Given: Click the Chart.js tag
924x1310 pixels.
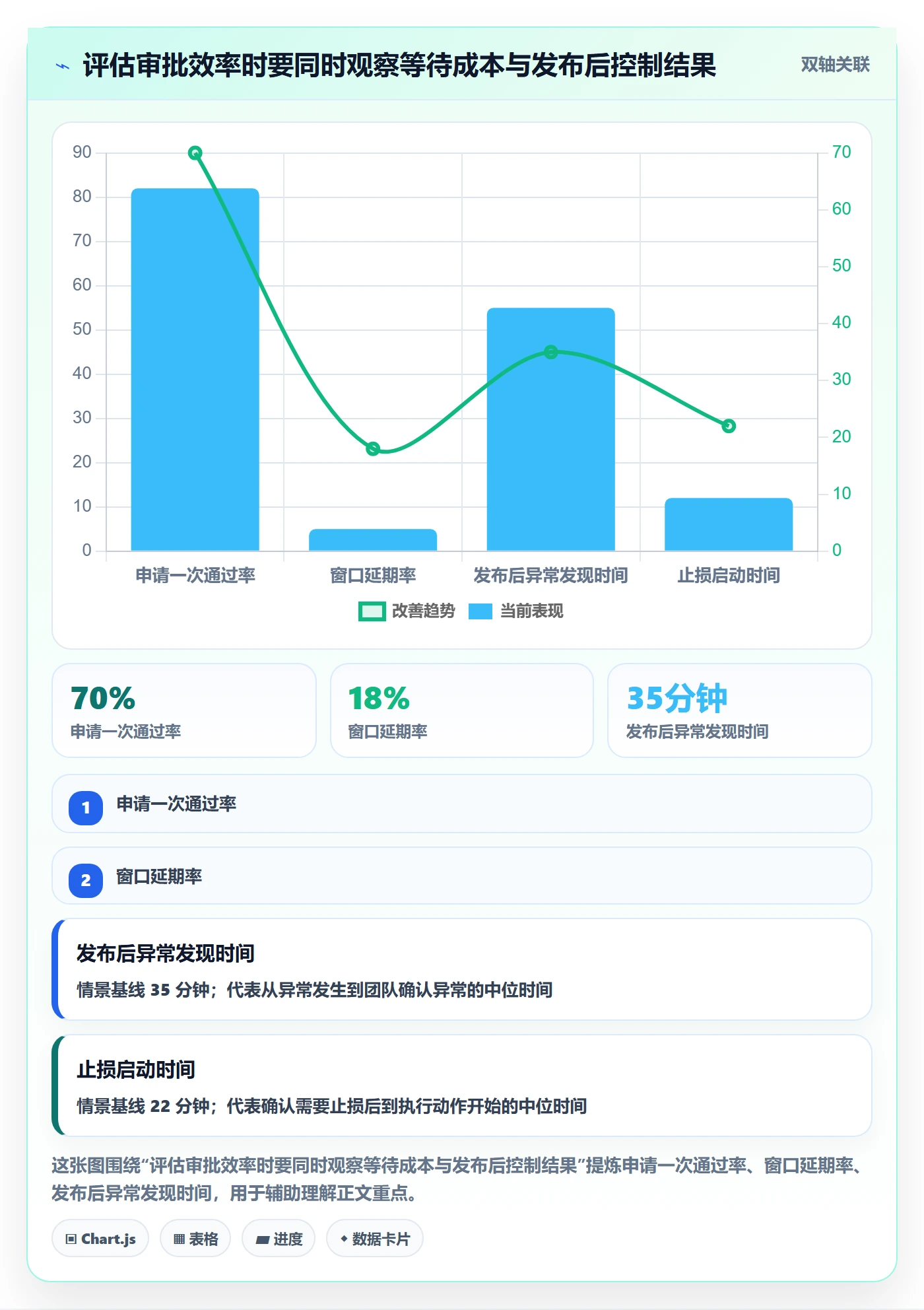Looking at the screenshot, I should coord(100,1239).
